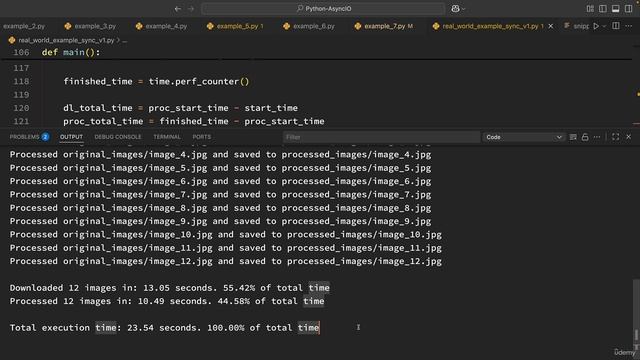Viewport: 640px width, 360px height.
Task: Open the Copilot chat icon
Action: (x=455, y=9)
